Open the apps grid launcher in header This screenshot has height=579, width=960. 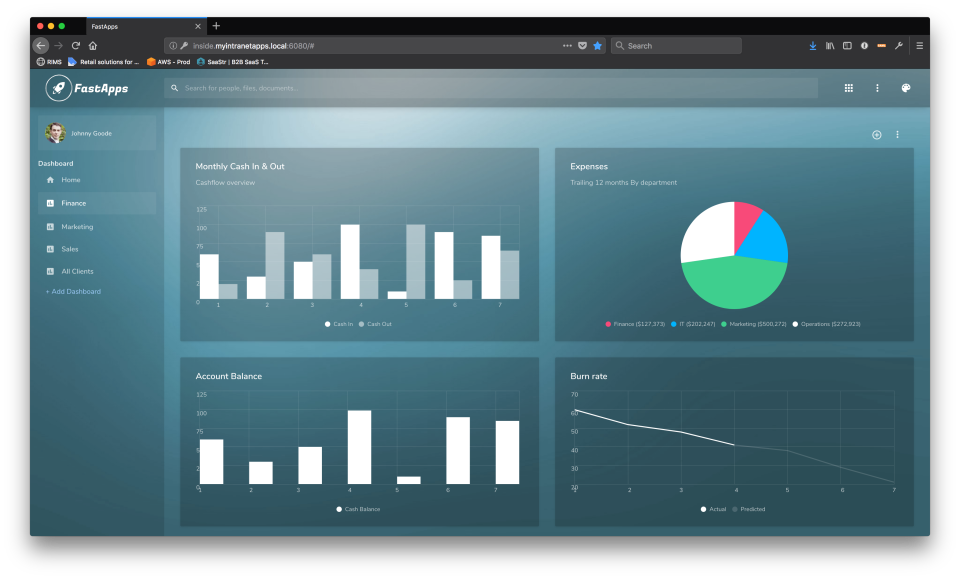tap(848, 88)
